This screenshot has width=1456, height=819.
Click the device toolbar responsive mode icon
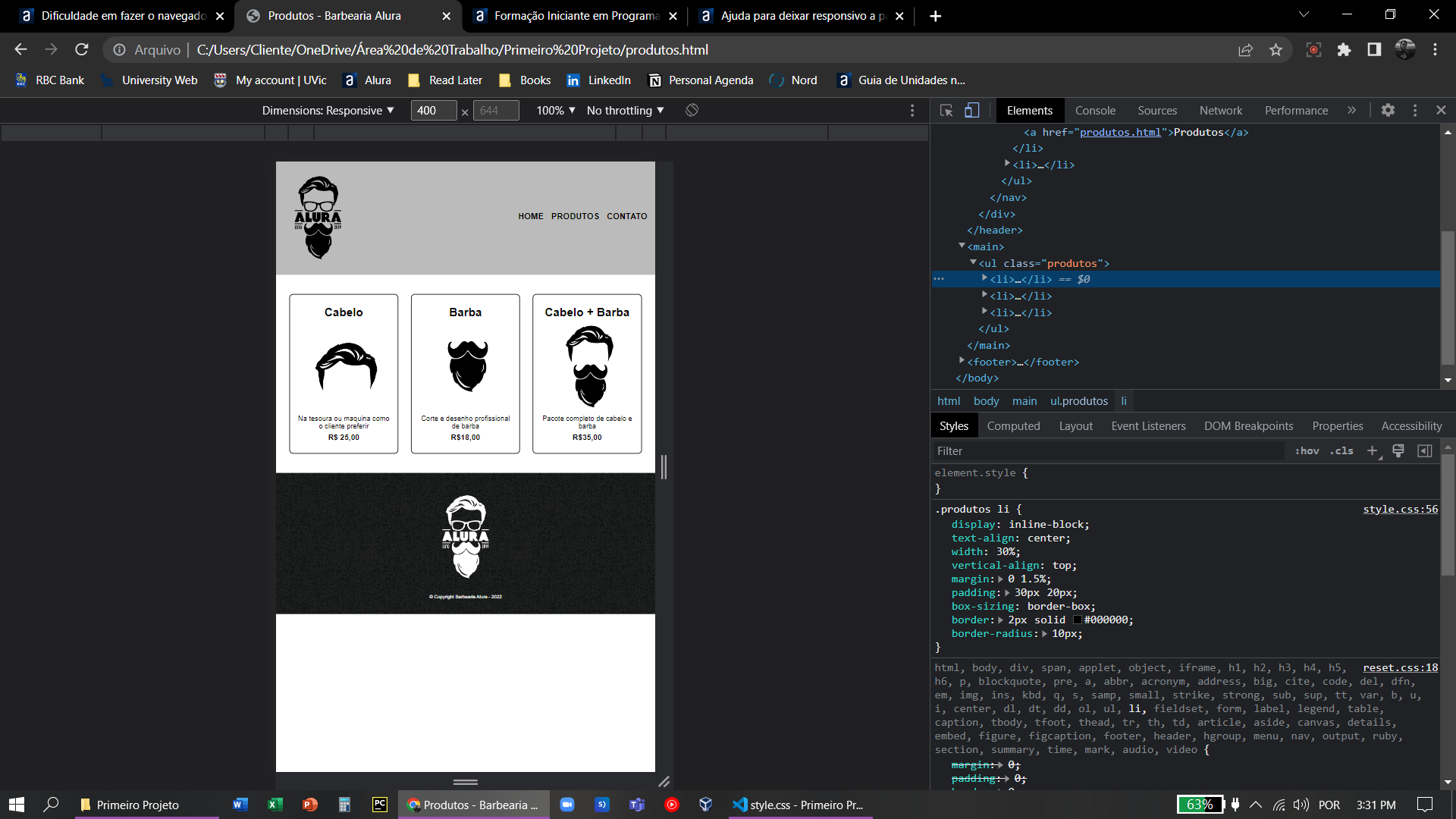[x=972, y=110]
